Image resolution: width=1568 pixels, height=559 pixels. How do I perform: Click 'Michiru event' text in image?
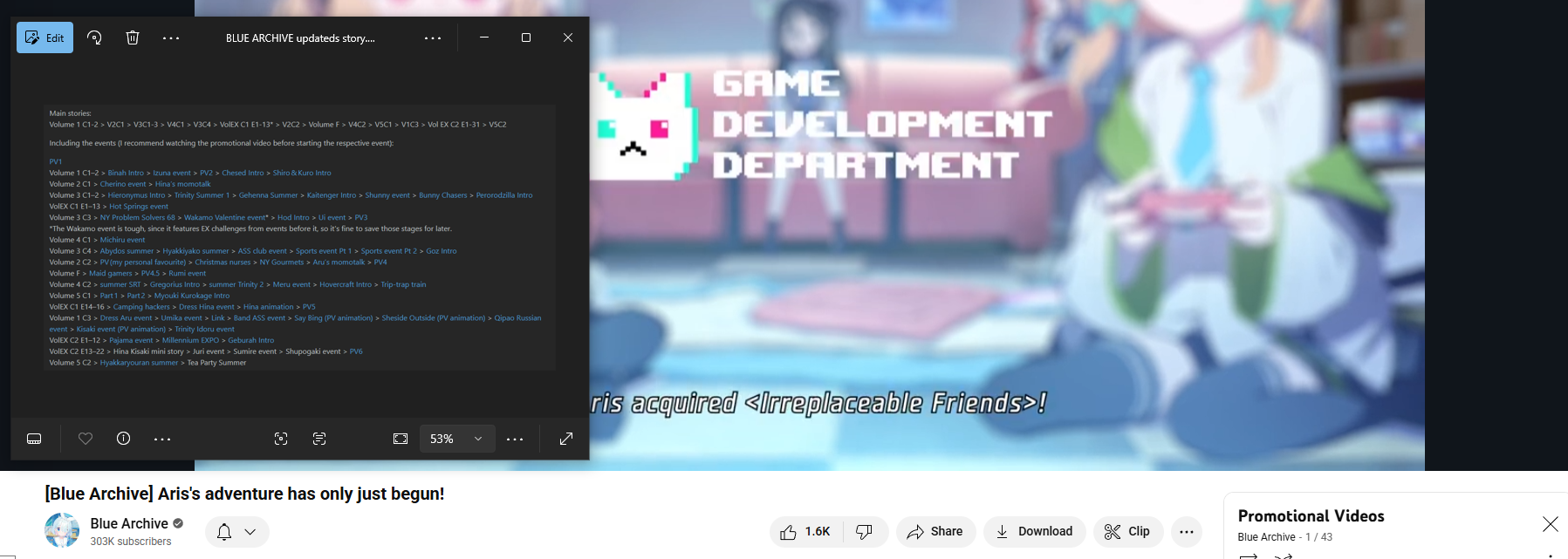point(122,240)
